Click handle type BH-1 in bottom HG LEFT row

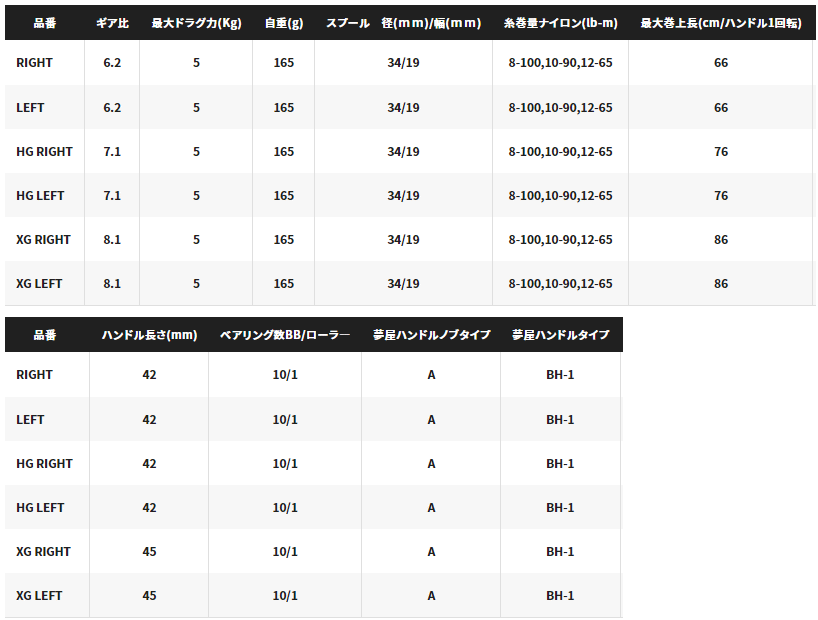pos(560,507)
